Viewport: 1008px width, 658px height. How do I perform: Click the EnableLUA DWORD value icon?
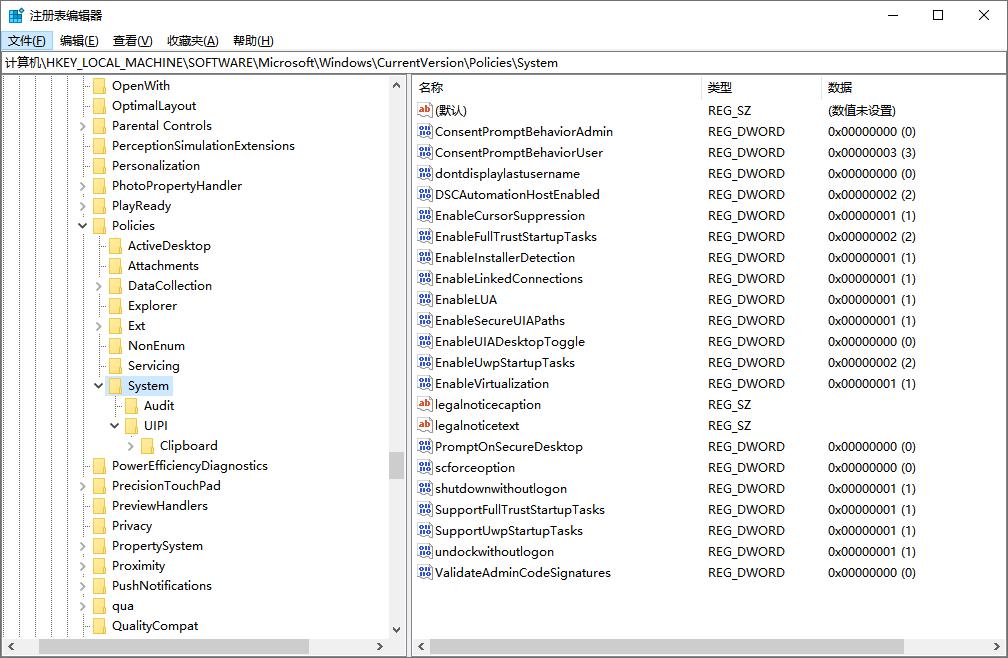(424, 300)
